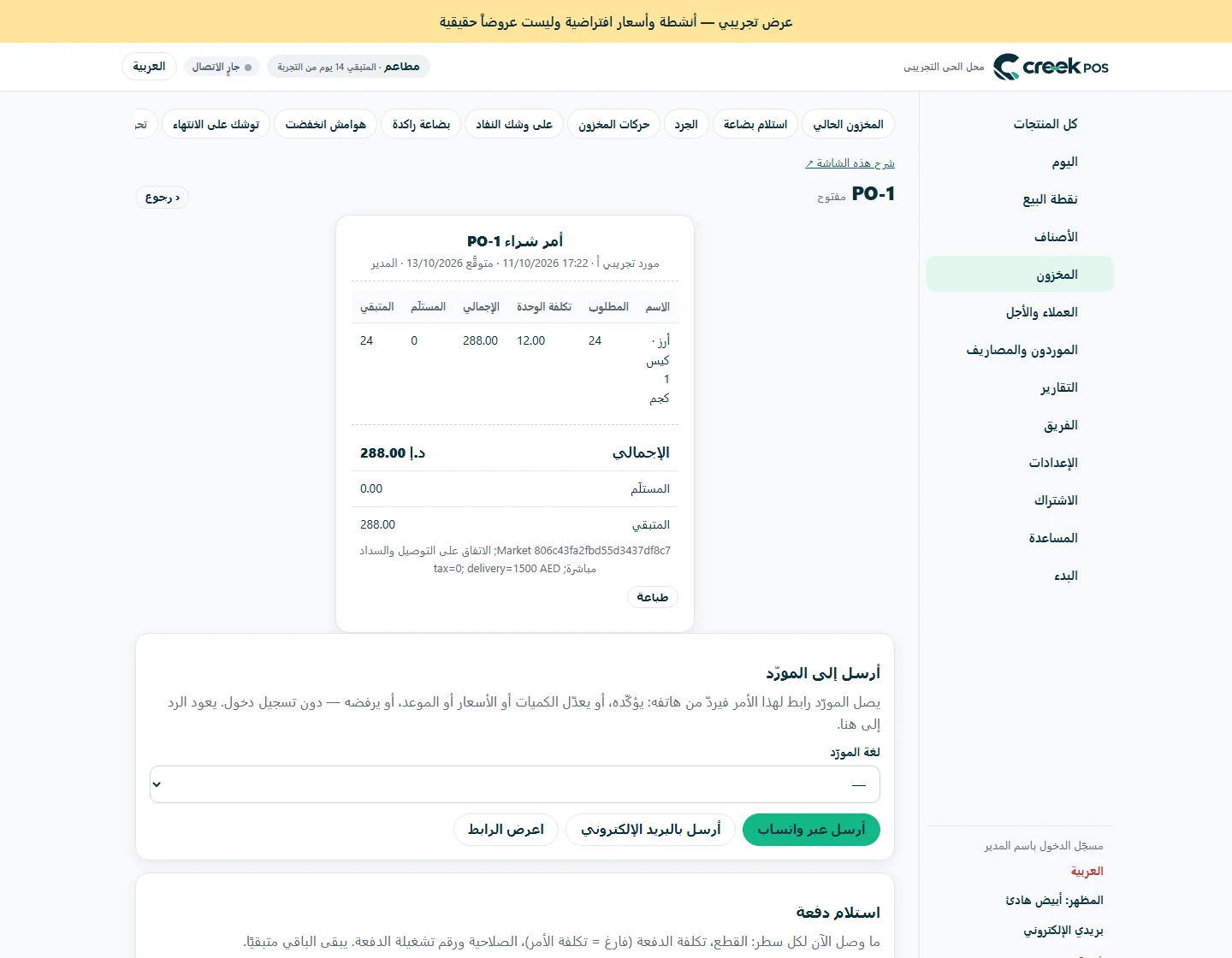The height and width of the screenshot is (958, 1232).
Task: Open العملاء والأجل in sidebar
Action: pos(1020,312)
